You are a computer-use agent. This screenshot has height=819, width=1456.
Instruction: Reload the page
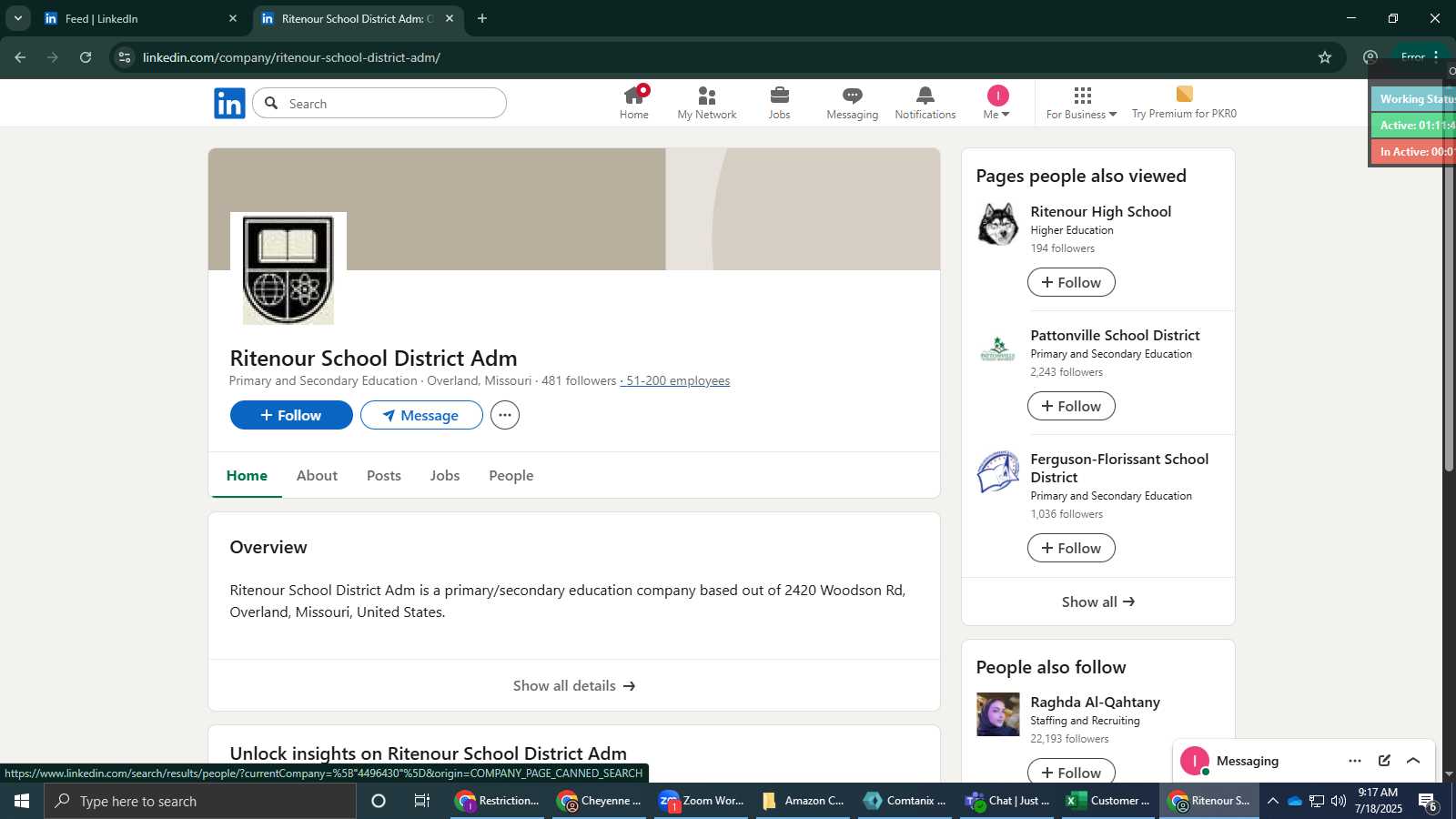(x=86, y=57)
